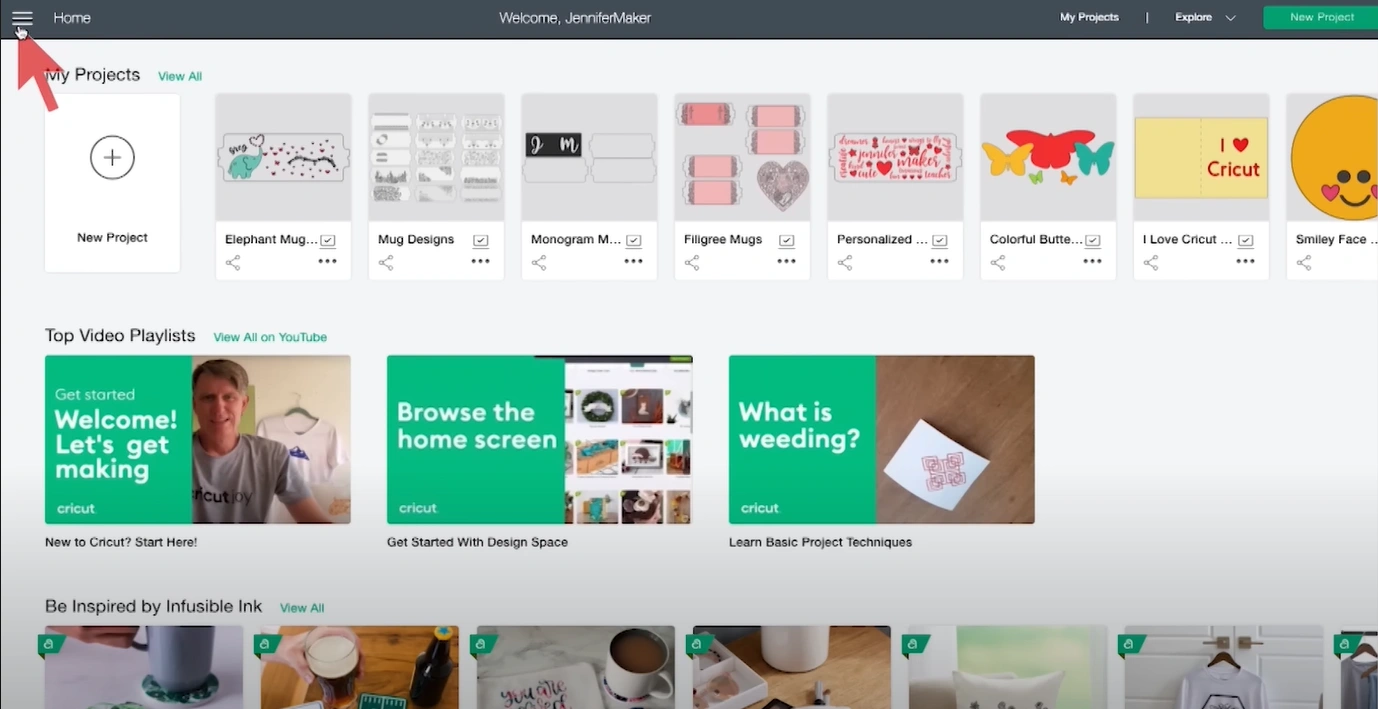The height and width of the screenshot is (709, 1378).
Task: Open more options for I Love Cricut
Action: click(1245, 262)
